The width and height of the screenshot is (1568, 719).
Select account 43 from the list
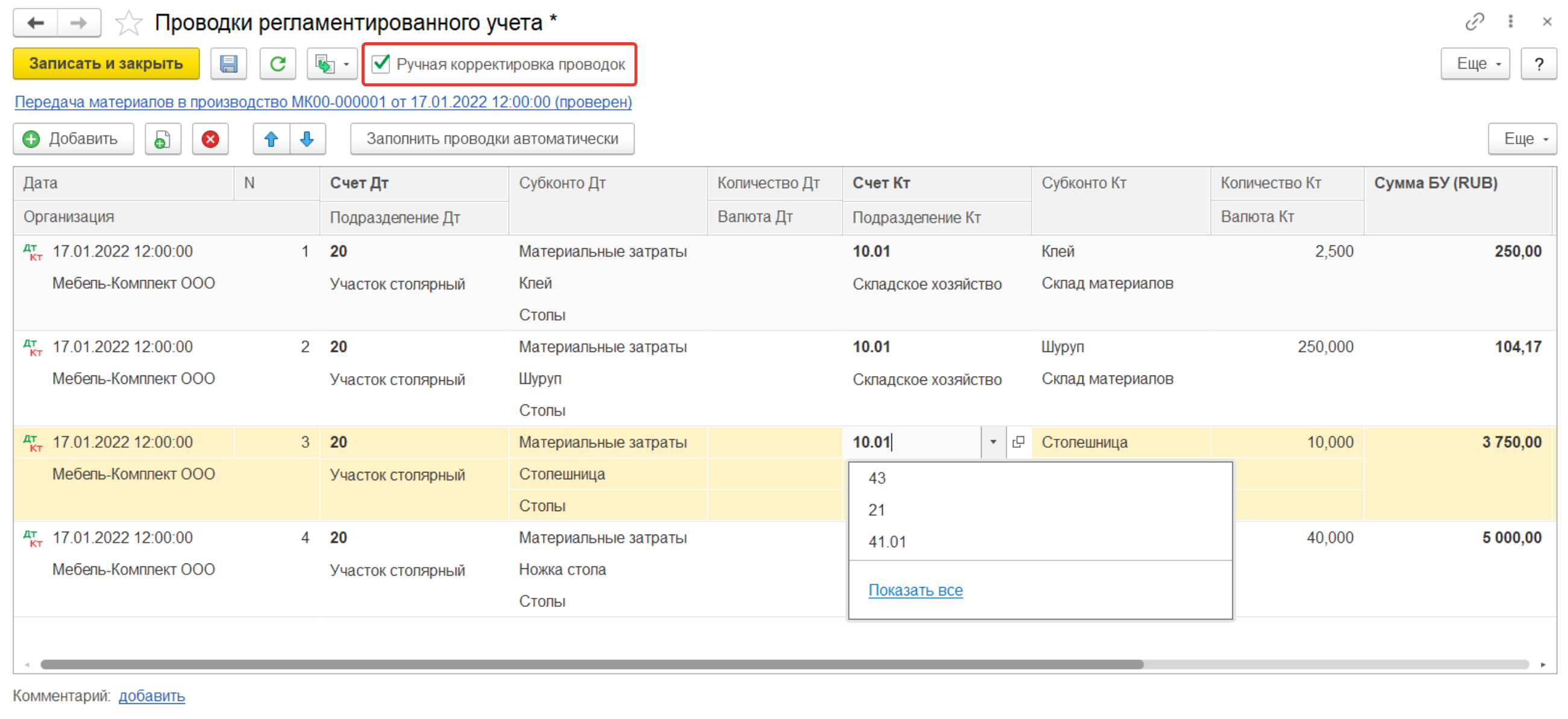tap(877, 479)
